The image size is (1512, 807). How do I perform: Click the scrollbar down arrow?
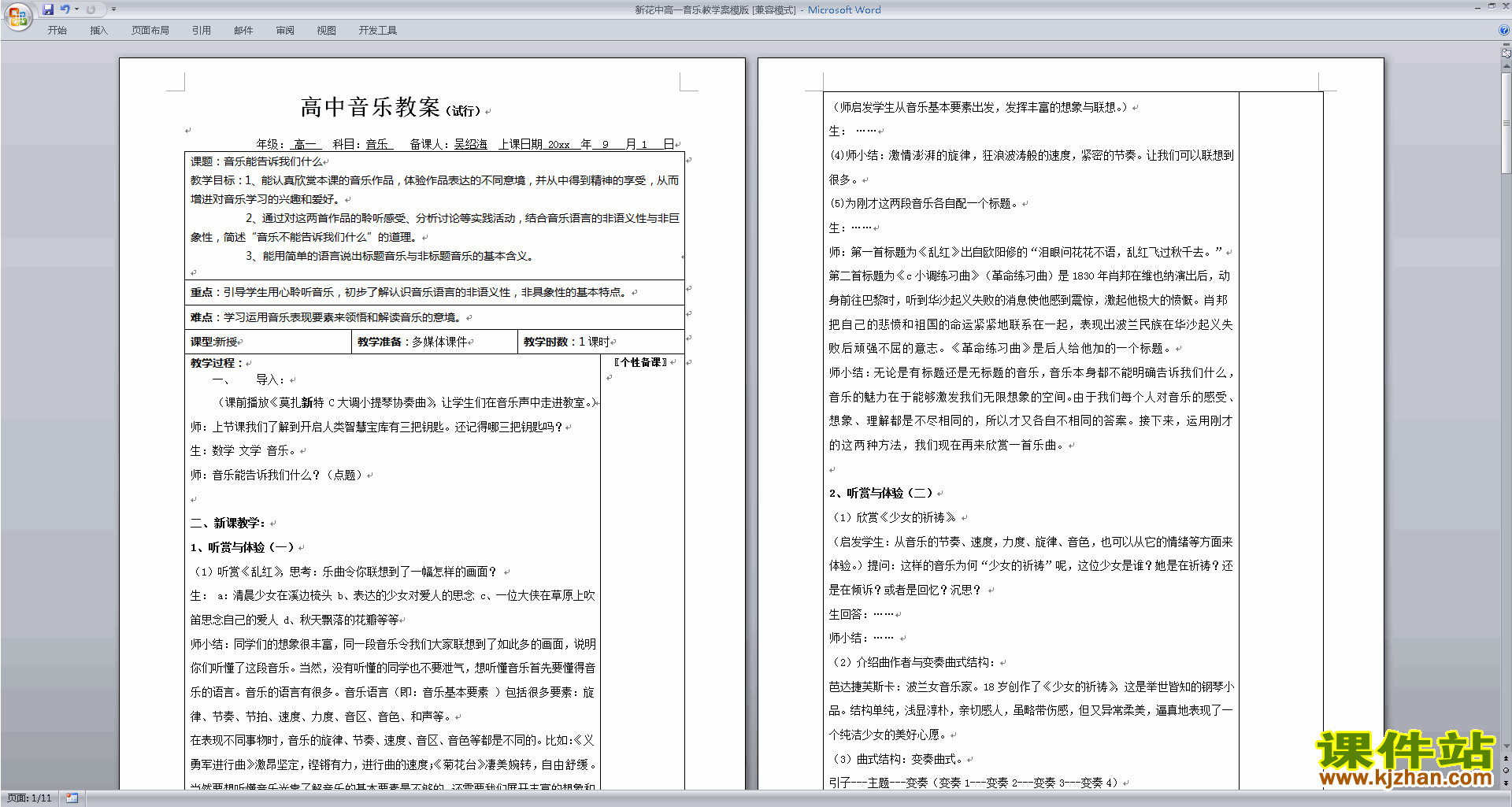1506,746
